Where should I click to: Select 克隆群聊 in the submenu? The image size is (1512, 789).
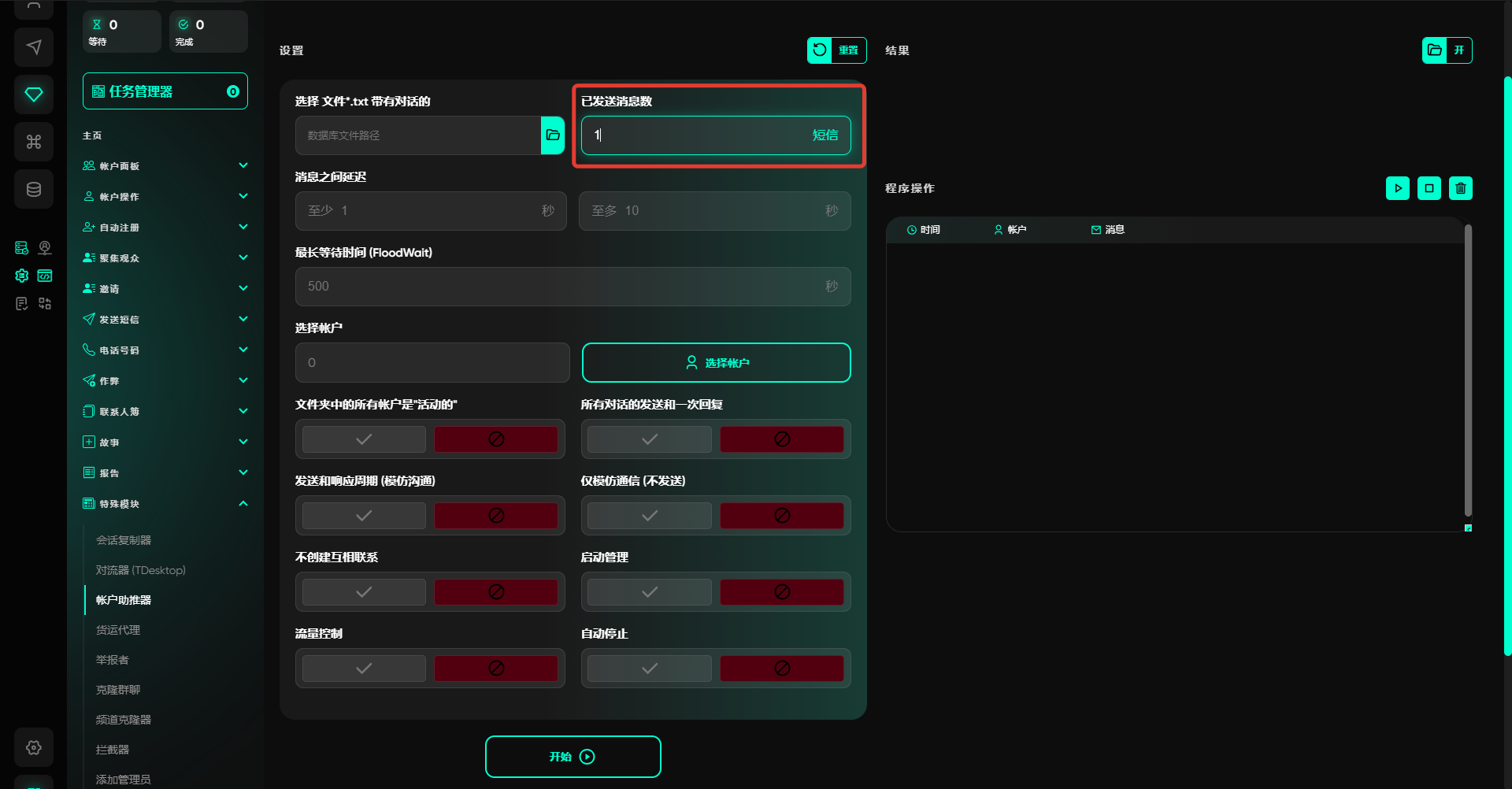click(x=118, y=690)
